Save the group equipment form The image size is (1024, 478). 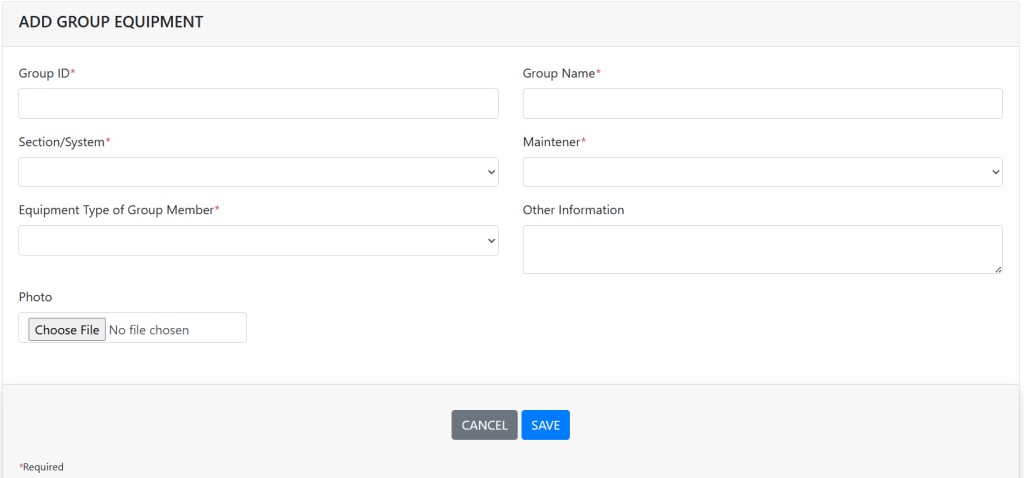point(545,425)
